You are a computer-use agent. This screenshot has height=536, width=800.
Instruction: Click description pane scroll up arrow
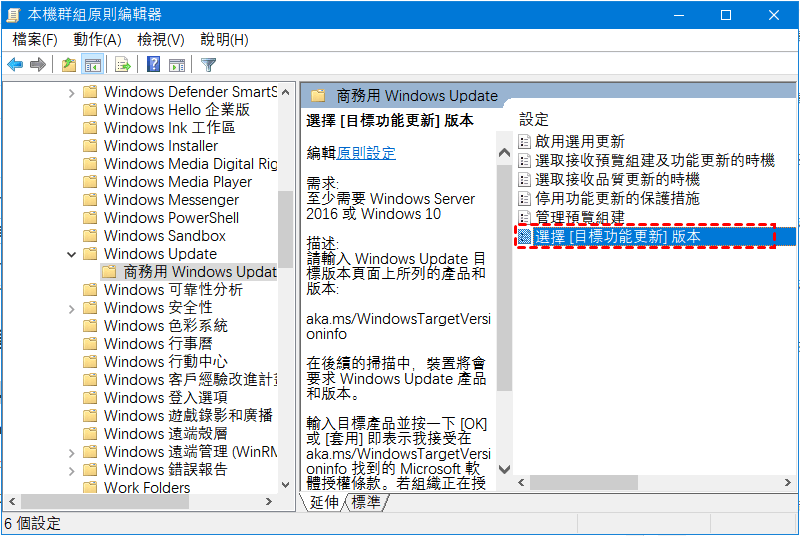(504, 152)
